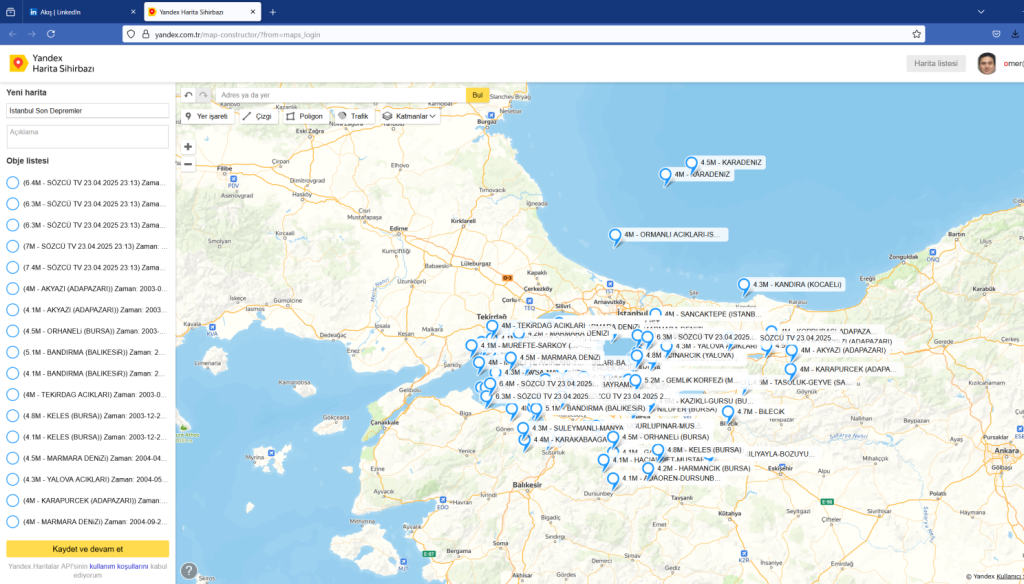Click the 4.7M - BILECIK map pin

(x=728, y=415)
